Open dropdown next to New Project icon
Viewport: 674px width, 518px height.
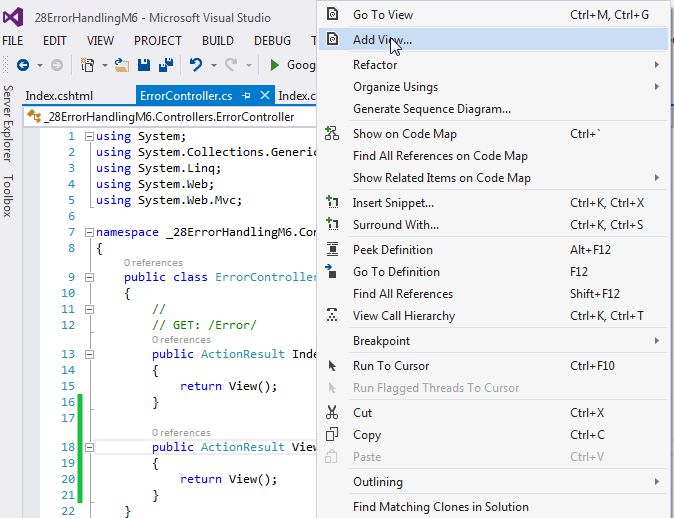pyautogui.click(x=104, y=65)
